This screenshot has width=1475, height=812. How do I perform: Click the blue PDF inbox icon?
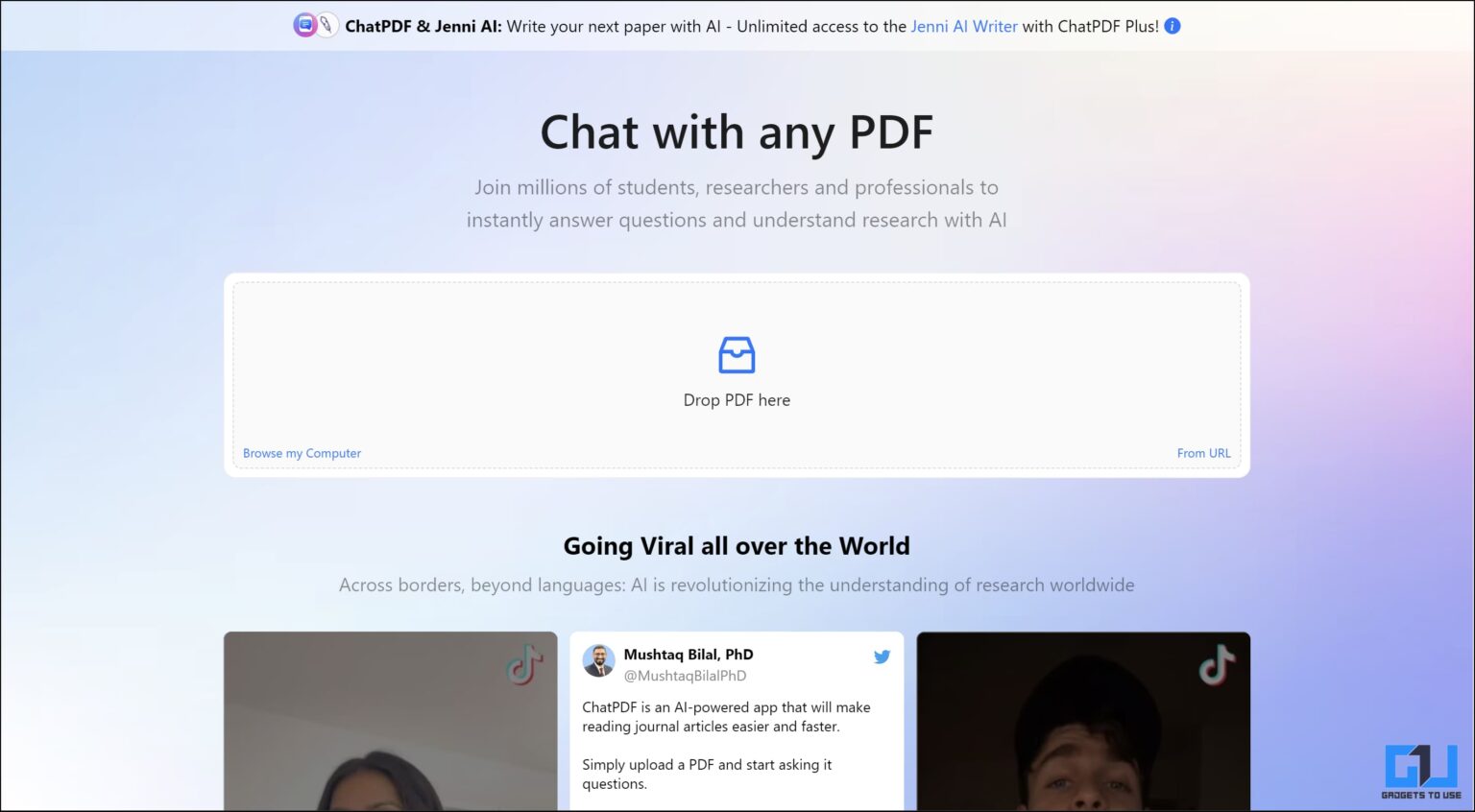(737, 354)
